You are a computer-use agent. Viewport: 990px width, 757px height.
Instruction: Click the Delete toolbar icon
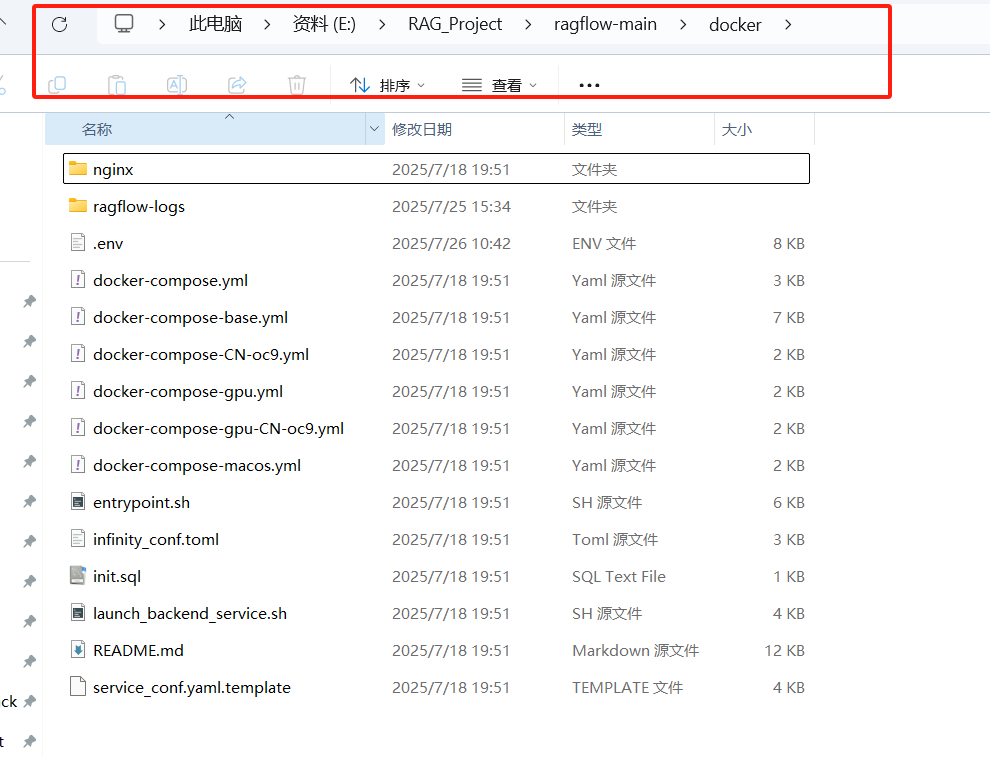pos(296,85)
